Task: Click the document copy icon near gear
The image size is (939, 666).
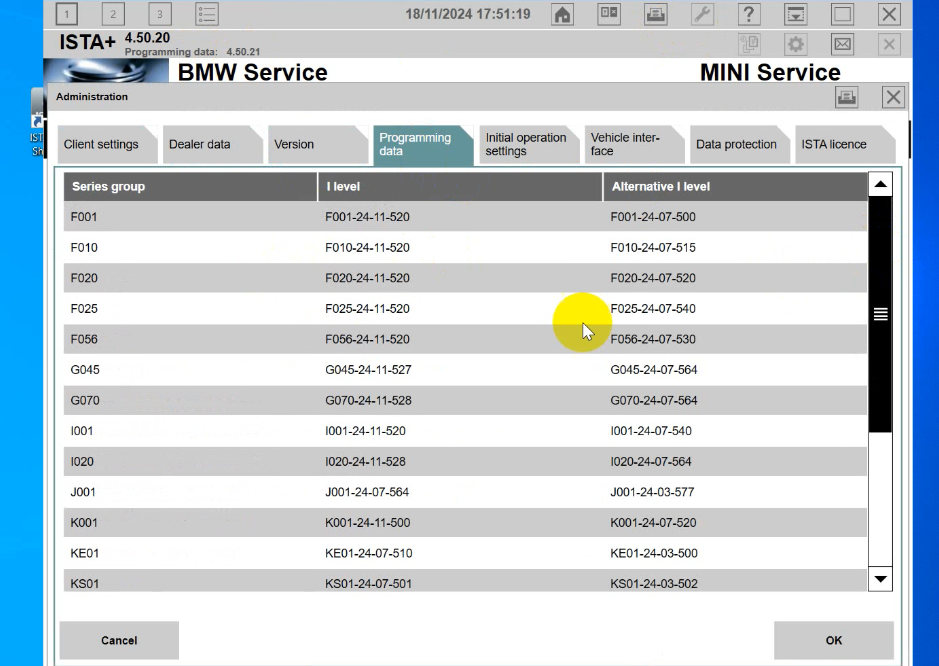Action: point(749,44)
